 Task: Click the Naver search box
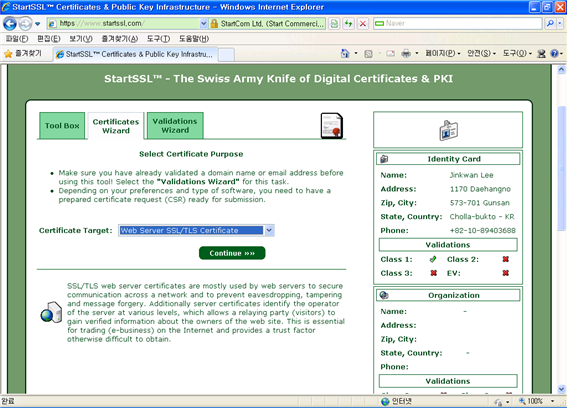point(457,24)
